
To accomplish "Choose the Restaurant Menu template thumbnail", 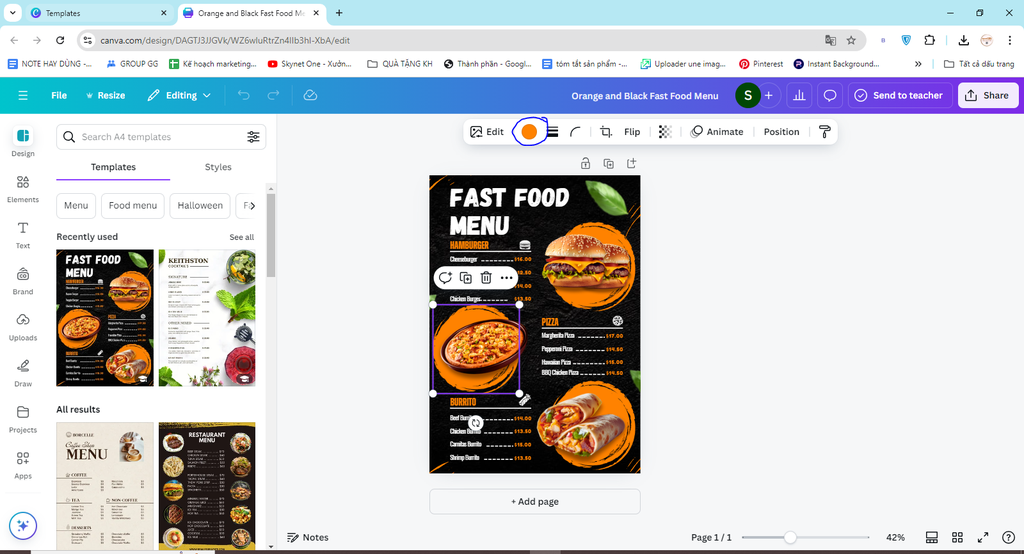I will click(207, 485).
